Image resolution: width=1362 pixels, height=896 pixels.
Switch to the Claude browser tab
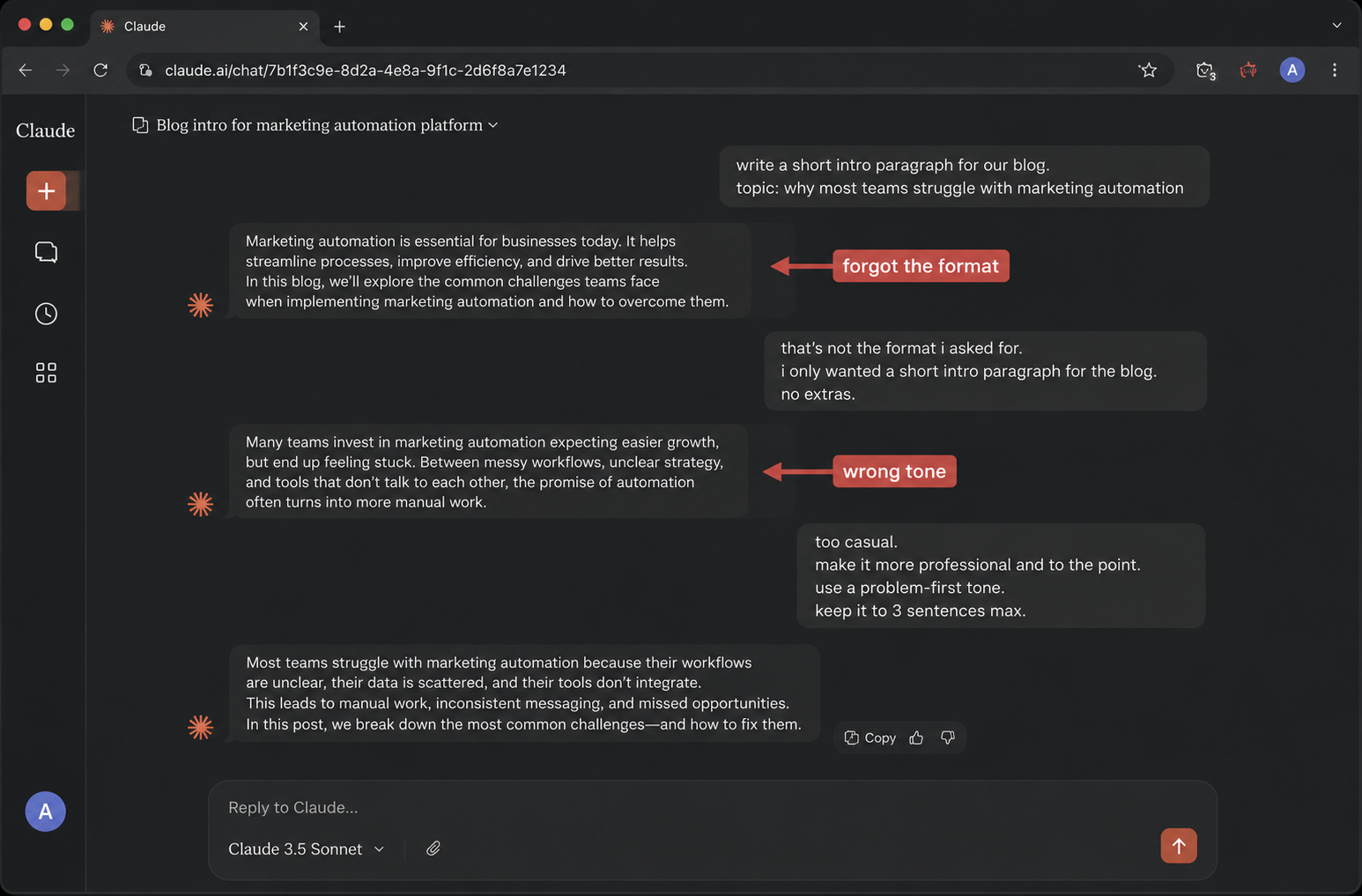[x=204, y=26]
